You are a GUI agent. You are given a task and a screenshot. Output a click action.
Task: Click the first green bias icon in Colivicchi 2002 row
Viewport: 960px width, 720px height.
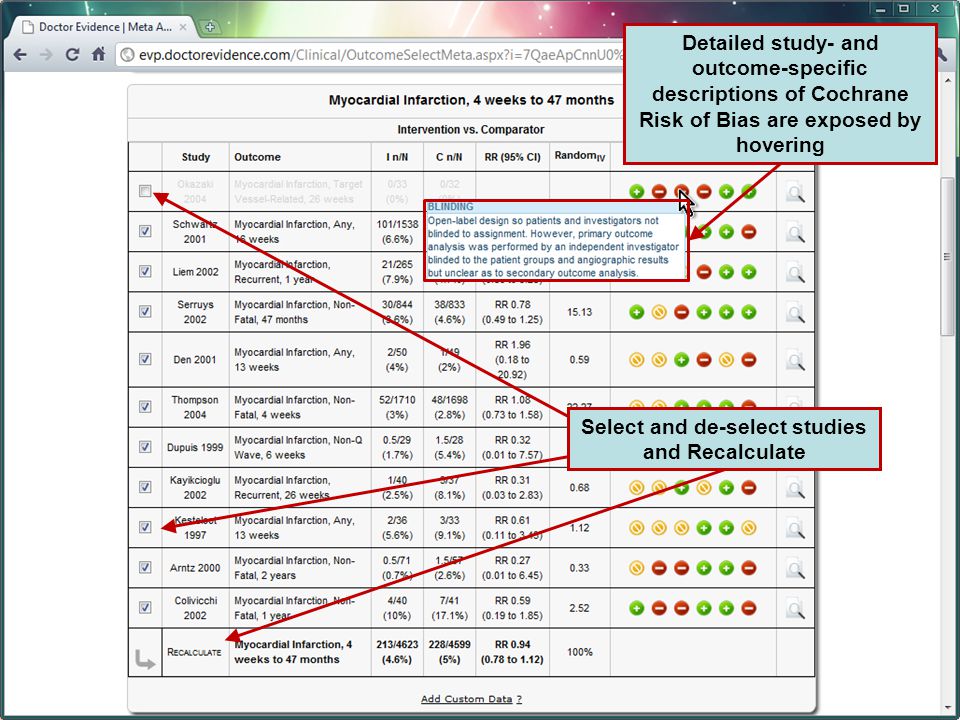[x=637, y=609]
